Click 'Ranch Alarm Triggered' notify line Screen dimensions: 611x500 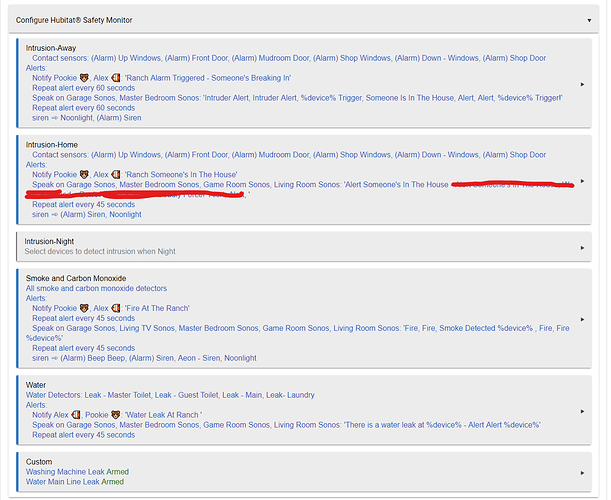pos(161,78)
